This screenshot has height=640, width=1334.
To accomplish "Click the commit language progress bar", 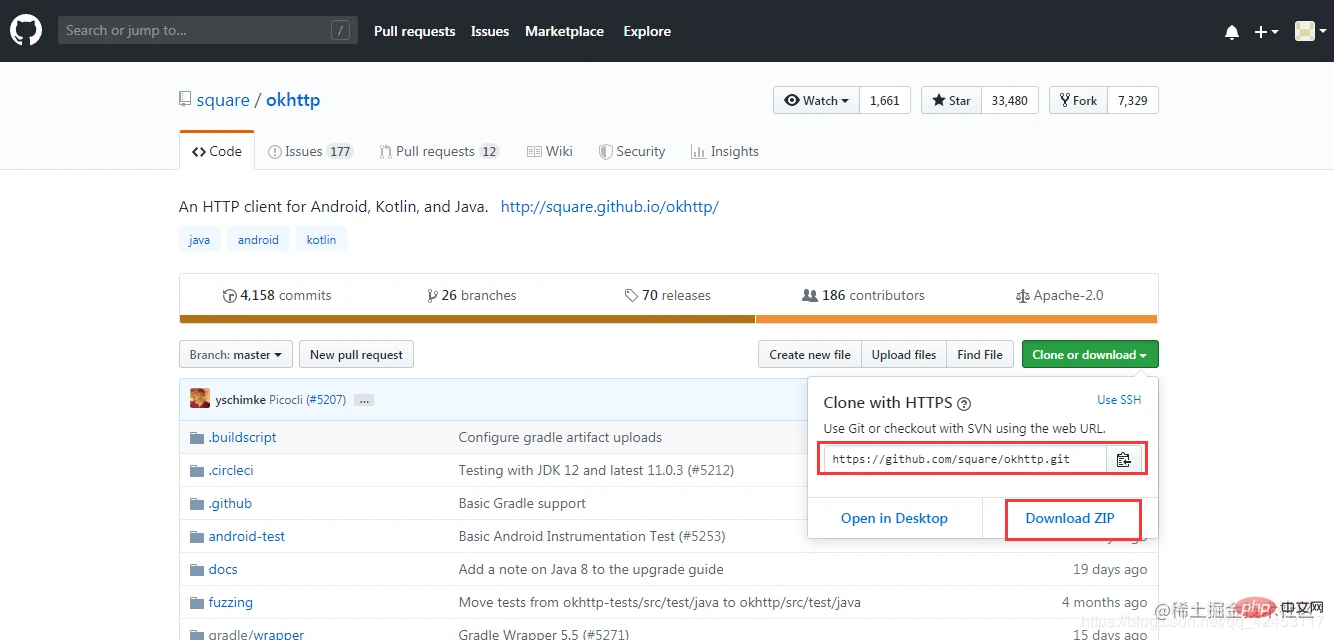I will tap(667, 319).
